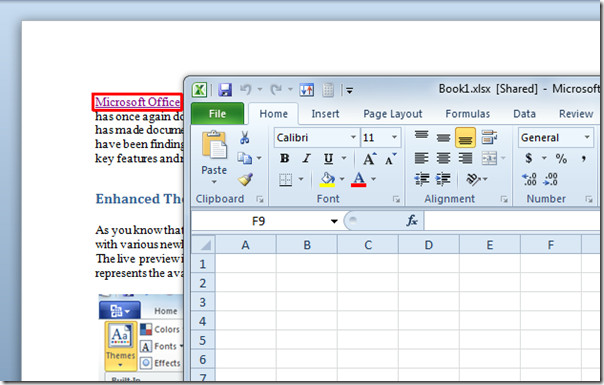Click the Merge & Center icon
The image size is (604, 385).
click(x=489, y=158)
